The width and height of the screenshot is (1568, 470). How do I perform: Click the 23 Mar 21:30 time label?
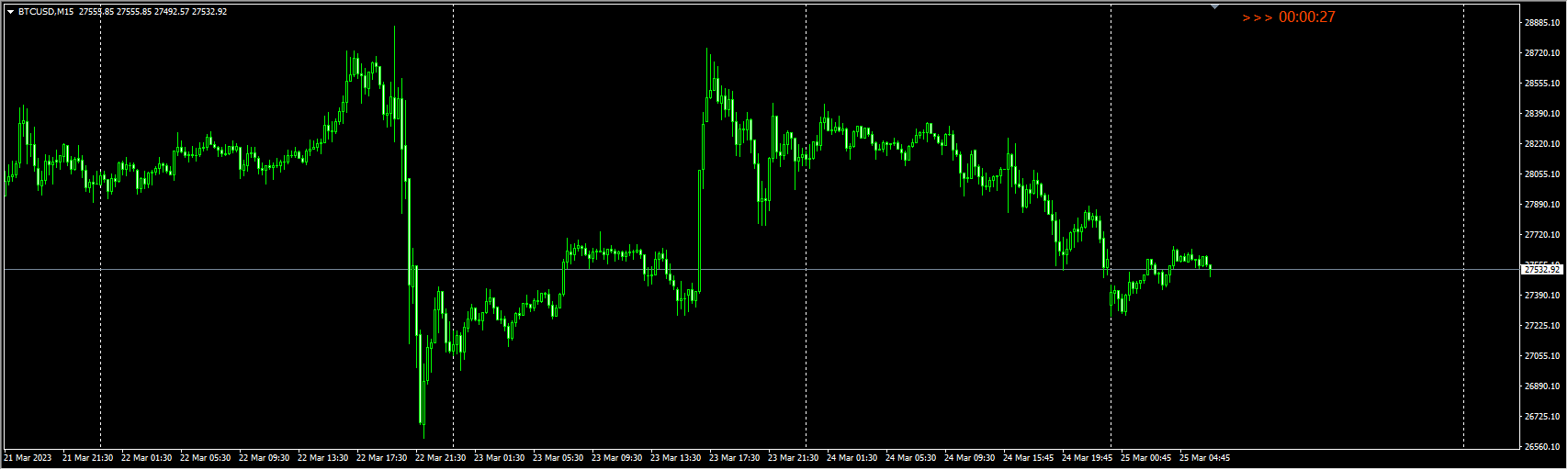(793, 458)
